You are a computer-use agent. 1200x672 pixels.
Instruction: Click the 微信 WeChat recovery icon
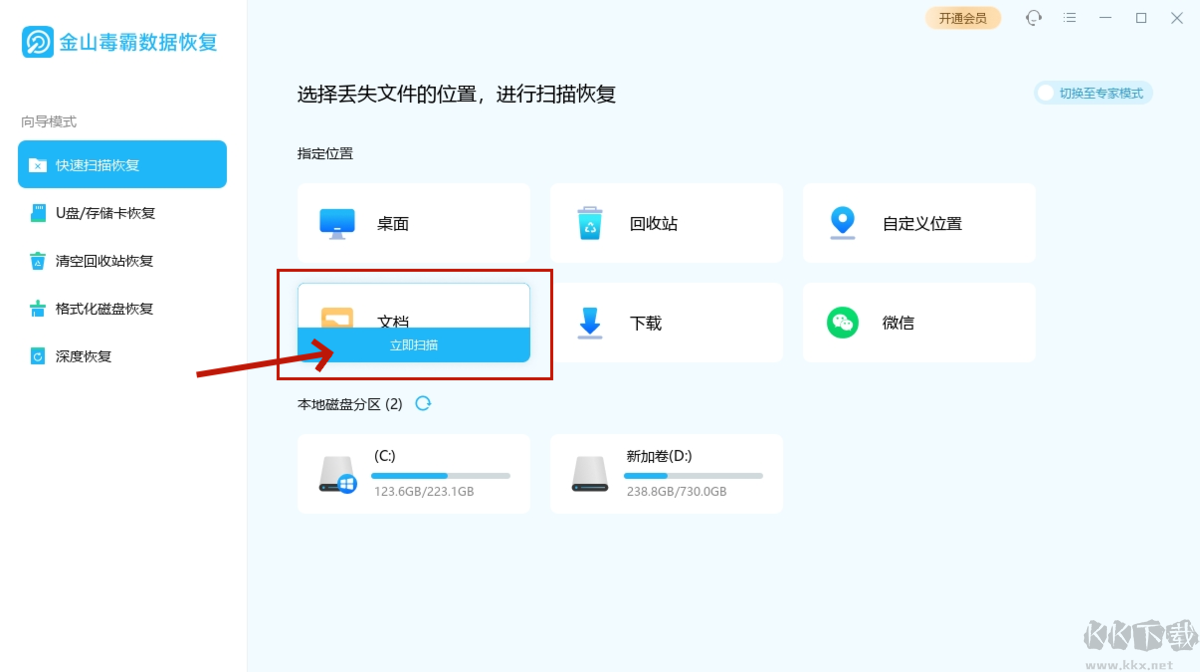click(x=843, y=322)
